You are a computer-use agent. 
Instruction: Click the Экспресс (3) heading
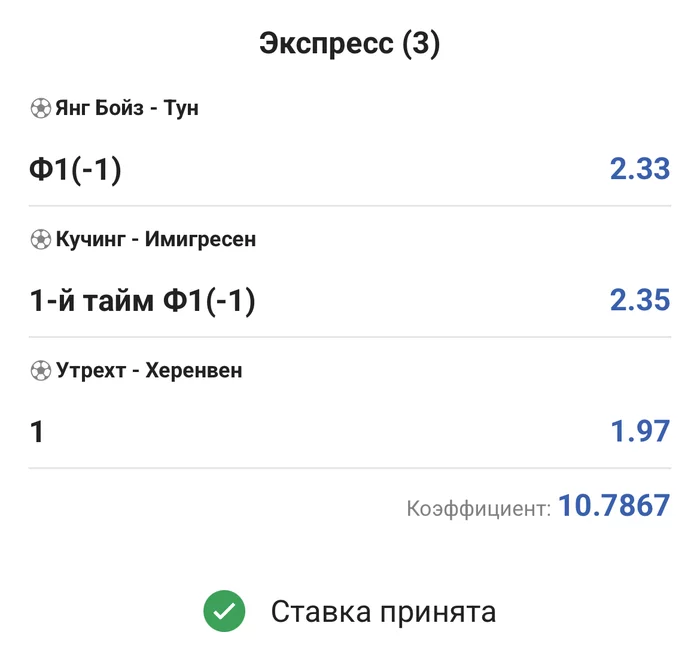[350, 44]
